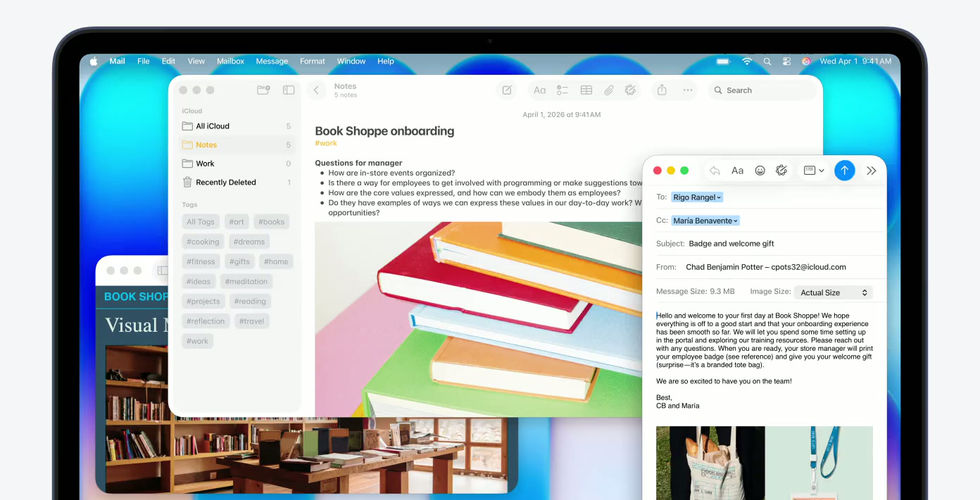Open the Message menu
The width and height of the screenshot is (980, 500).
click(x=272, y=61)
